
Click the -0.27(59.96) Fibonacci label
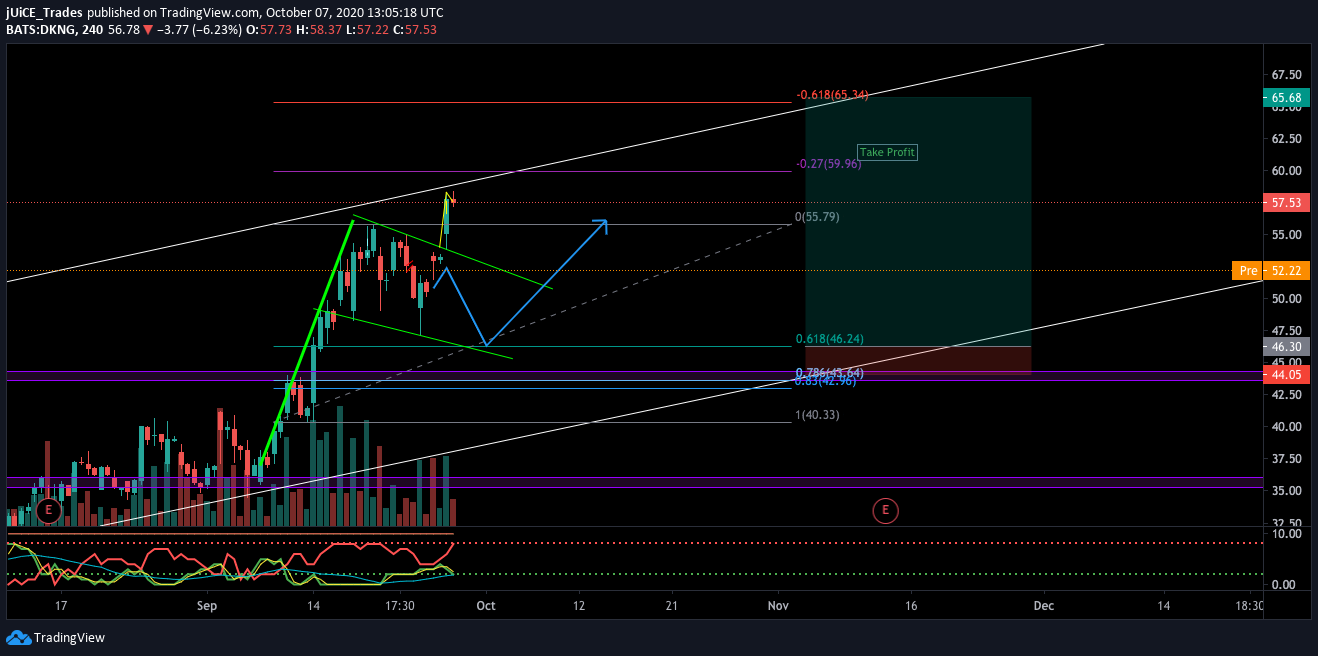(x=828, y=164)
